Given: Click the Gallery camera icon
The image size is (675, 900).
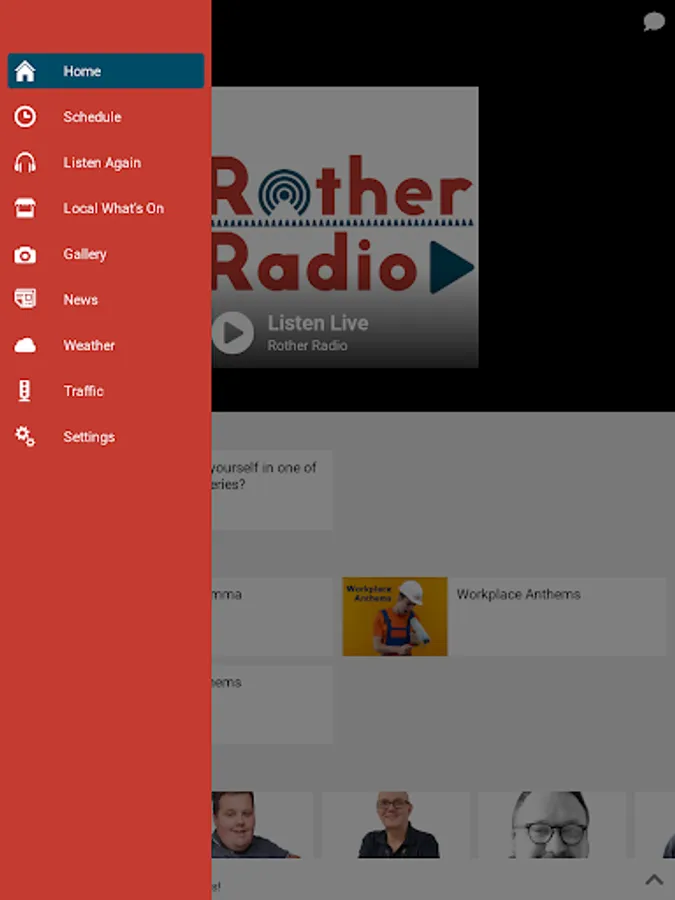Looking at the screenshot, I should point(25,254).
